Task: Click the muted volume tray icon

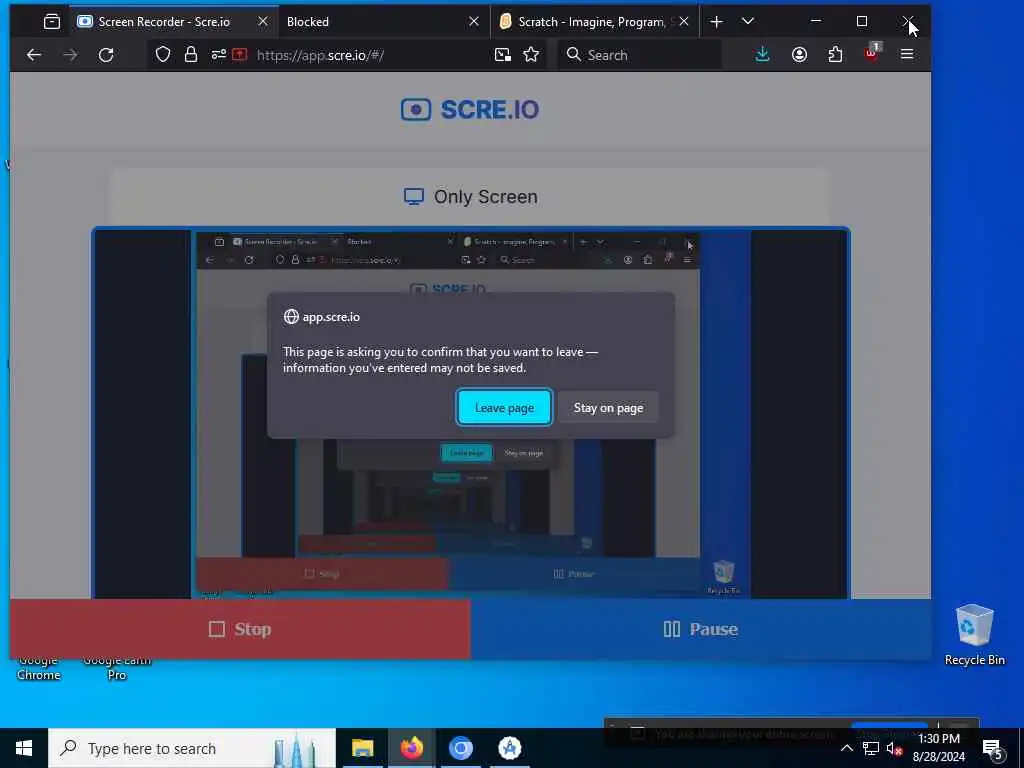Action: [x=894, y=748]
